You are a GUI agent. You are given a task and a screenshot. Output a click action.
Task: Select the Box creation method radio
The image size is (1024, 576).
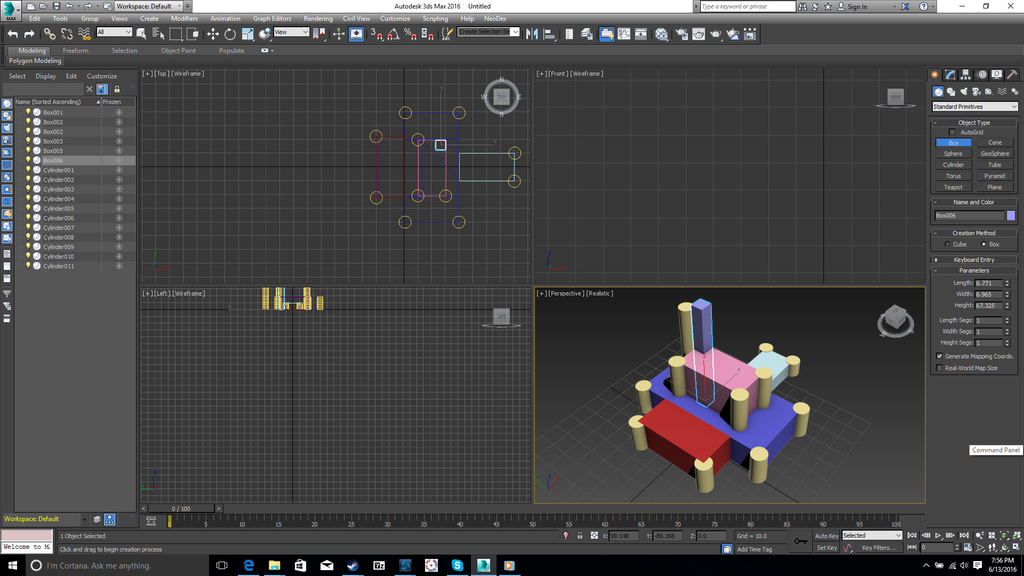(x=984, y=244)
